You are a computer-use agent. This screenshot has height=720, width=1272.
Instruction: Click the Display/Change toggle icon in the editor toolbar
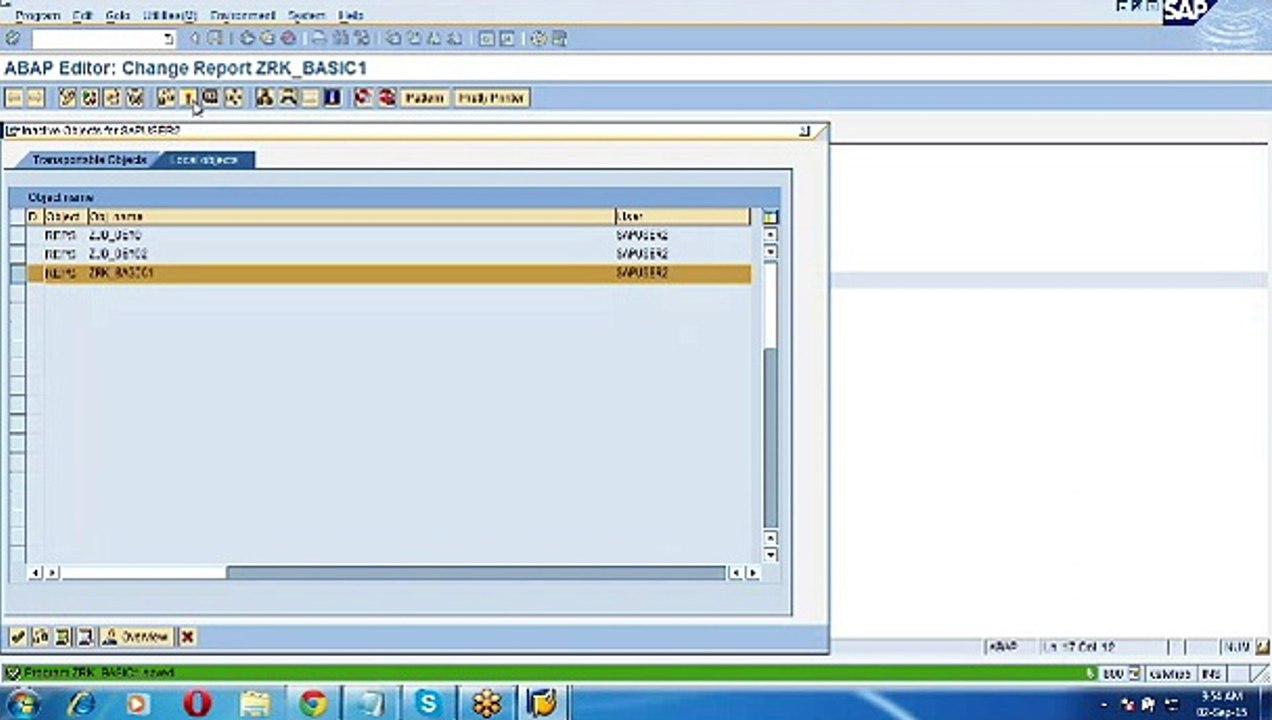(67, 98)
